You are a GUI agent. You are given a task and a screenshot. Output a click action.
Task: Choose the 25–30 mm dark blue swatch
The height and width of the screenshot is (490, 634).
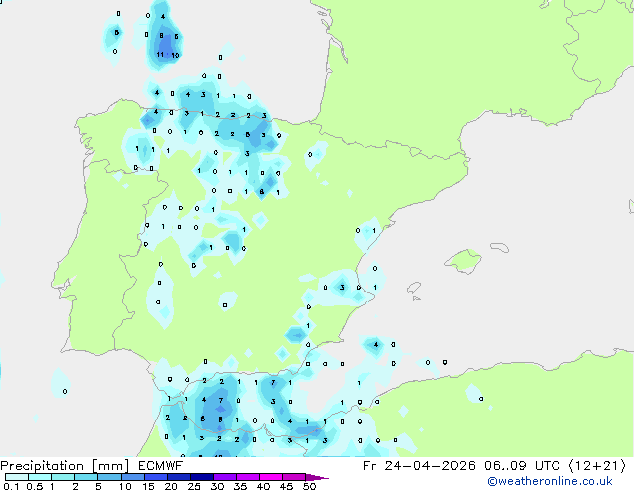[x=202, y=477]
